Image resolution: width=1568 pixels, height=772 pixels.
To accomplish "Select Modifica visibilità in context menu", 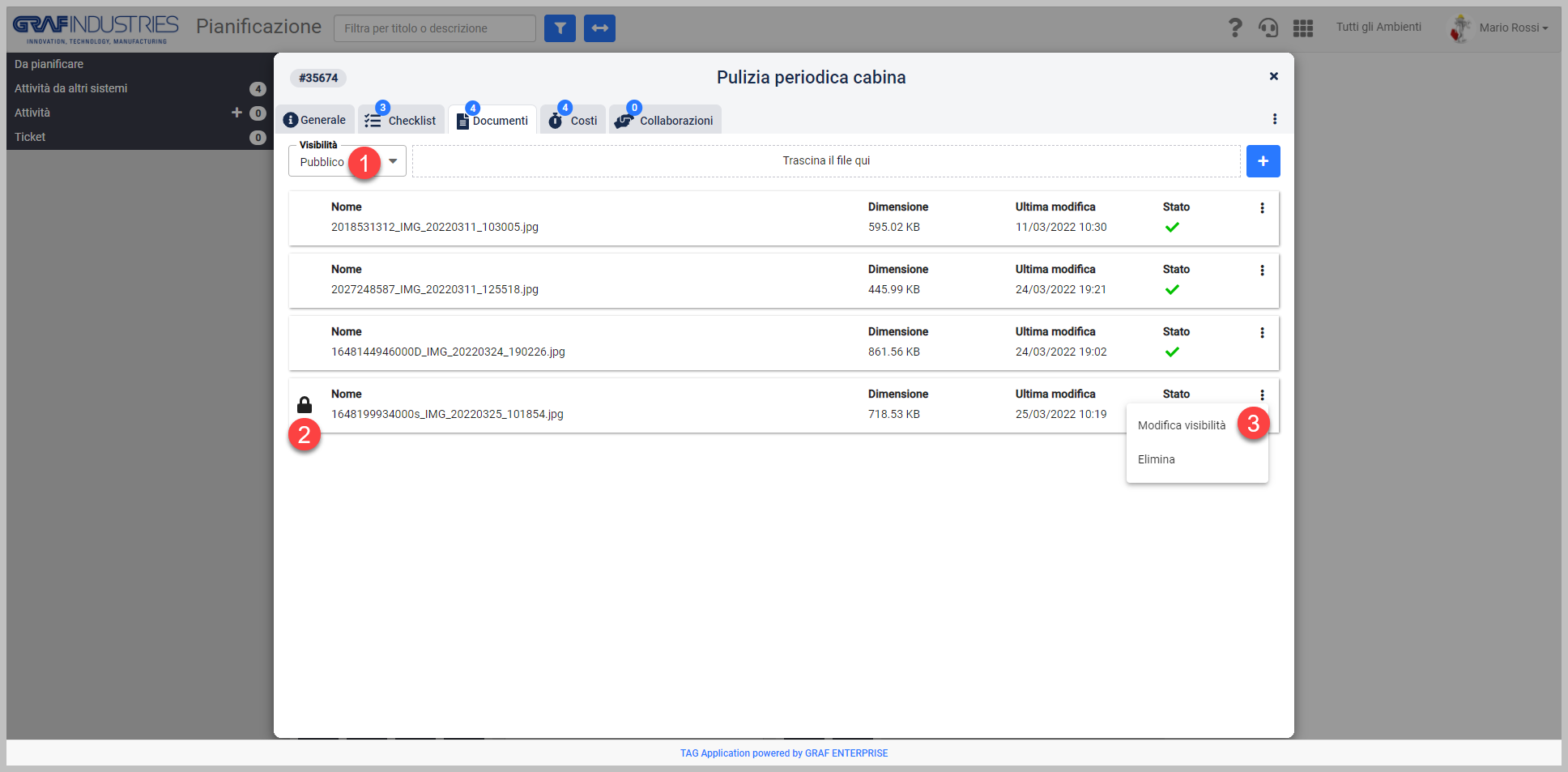I will [1182, 425].
